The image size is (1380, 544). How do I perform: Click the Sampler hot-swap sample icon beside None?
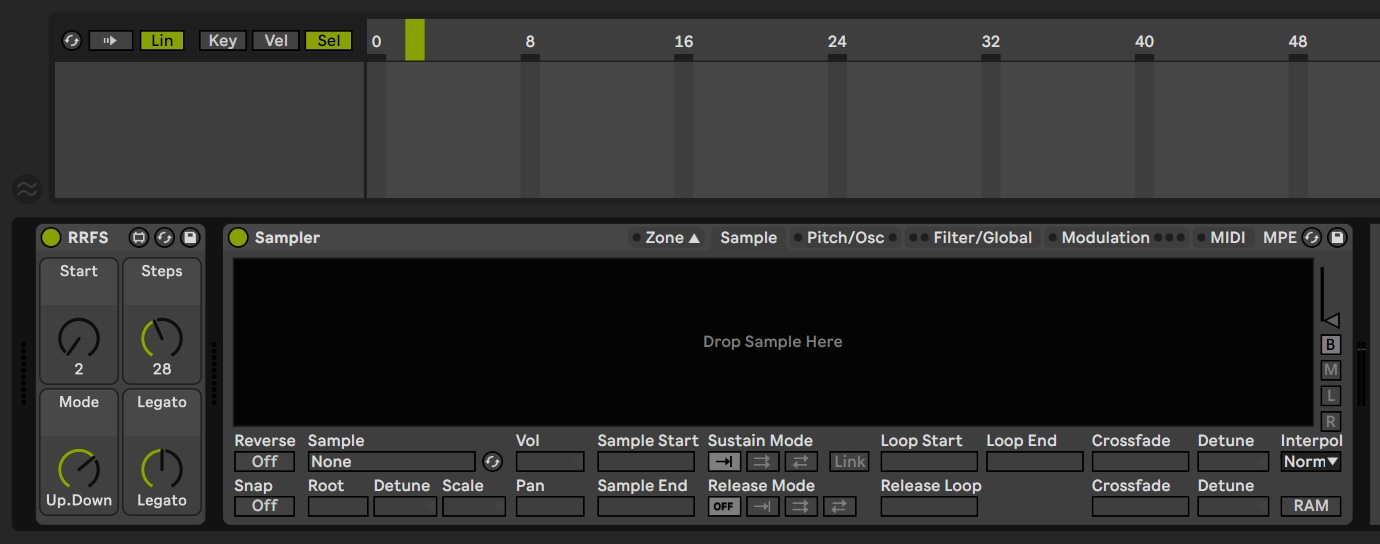click(x=491, y=462)
